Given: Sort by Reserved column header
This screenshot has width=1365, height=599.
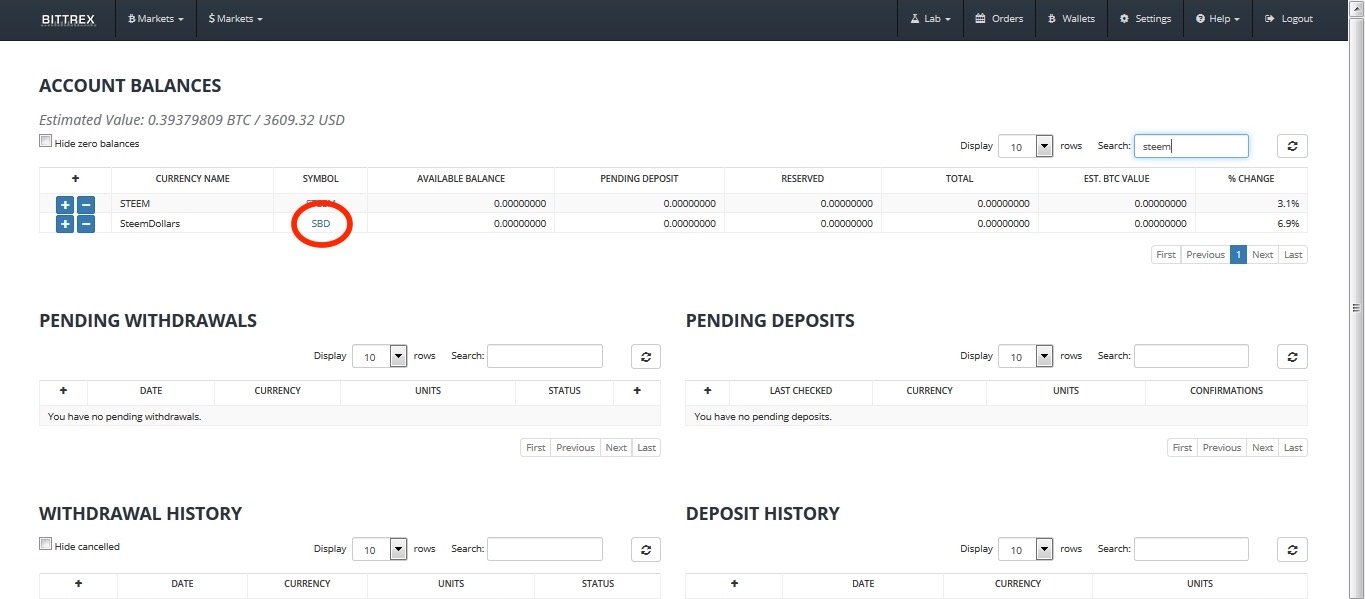Looking at the screenshot, I should tap(802, 179).
